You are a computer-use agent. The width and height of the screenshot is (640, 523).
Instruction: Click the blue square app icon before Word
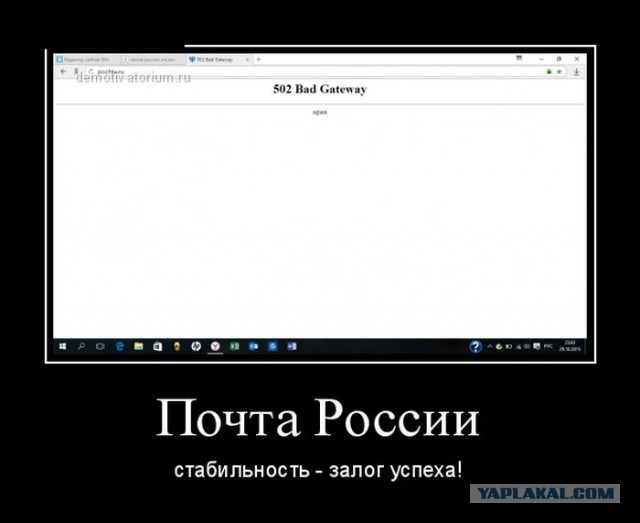tap(273, 346)
